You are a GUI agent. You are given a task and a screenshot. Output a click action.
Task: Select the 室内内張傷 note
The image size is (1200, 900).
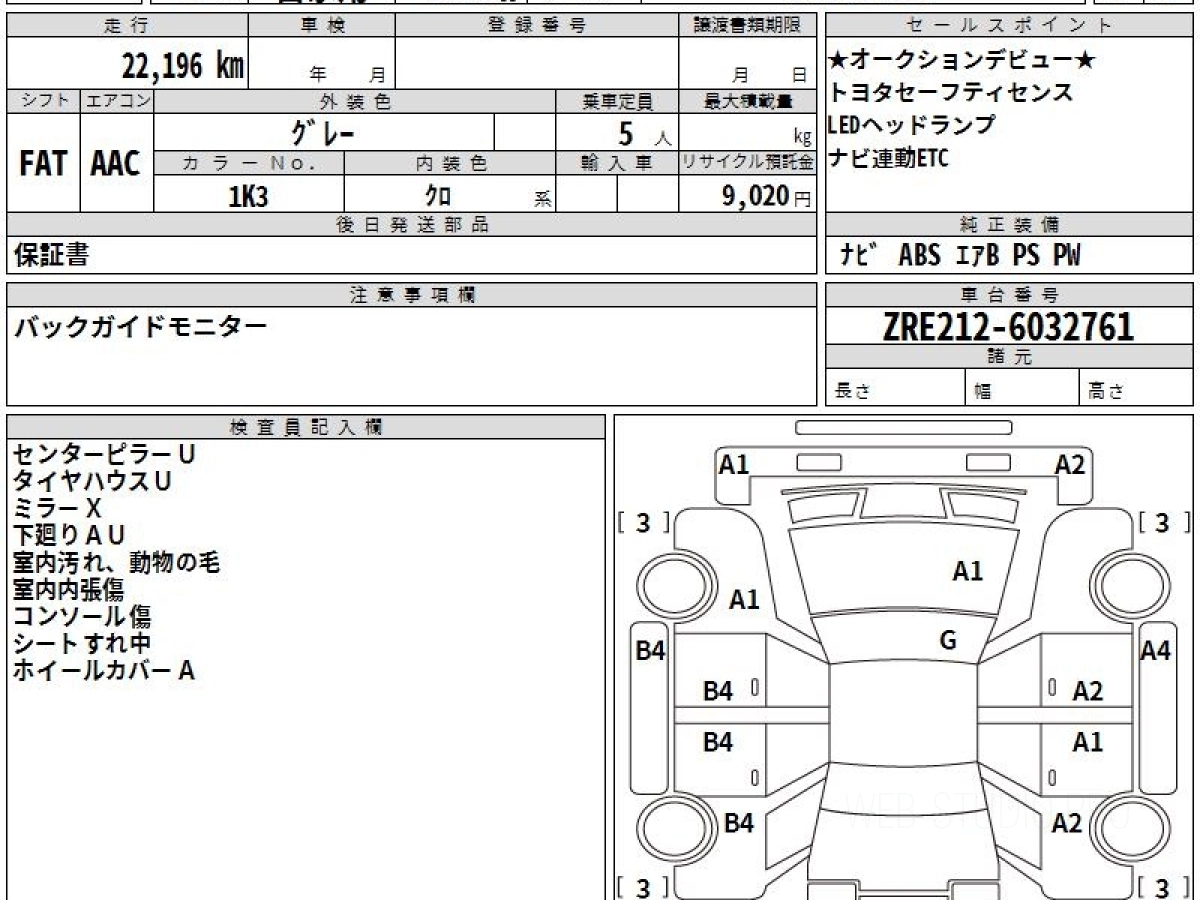[68, 589]
